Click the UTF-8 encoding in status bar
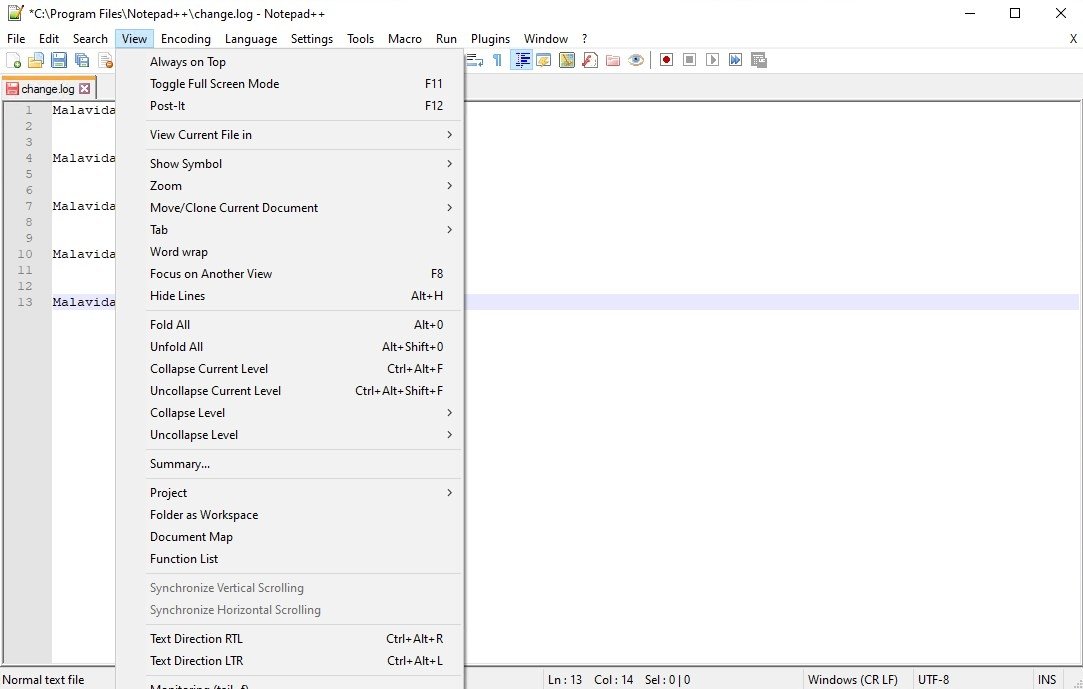This screenshot has width=1083, height=689. click(x=933, y=680)
